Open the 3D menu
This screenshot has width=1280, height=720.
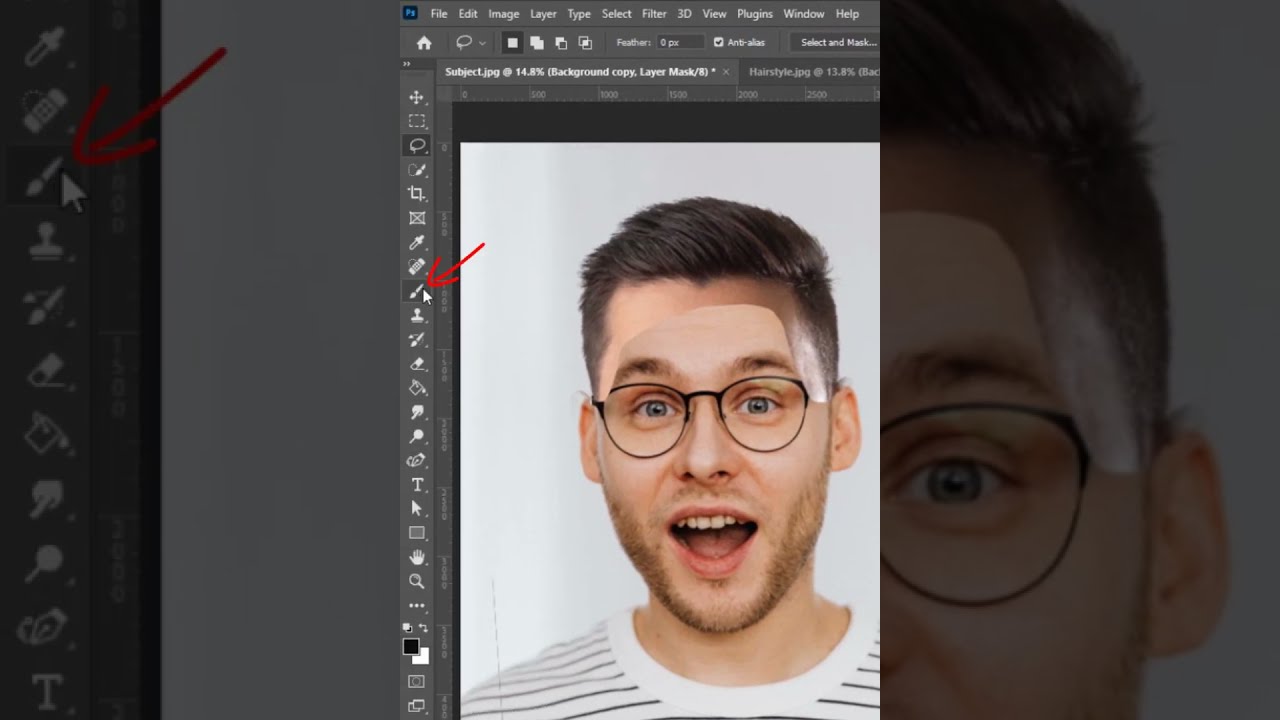[x=684, y=14]
